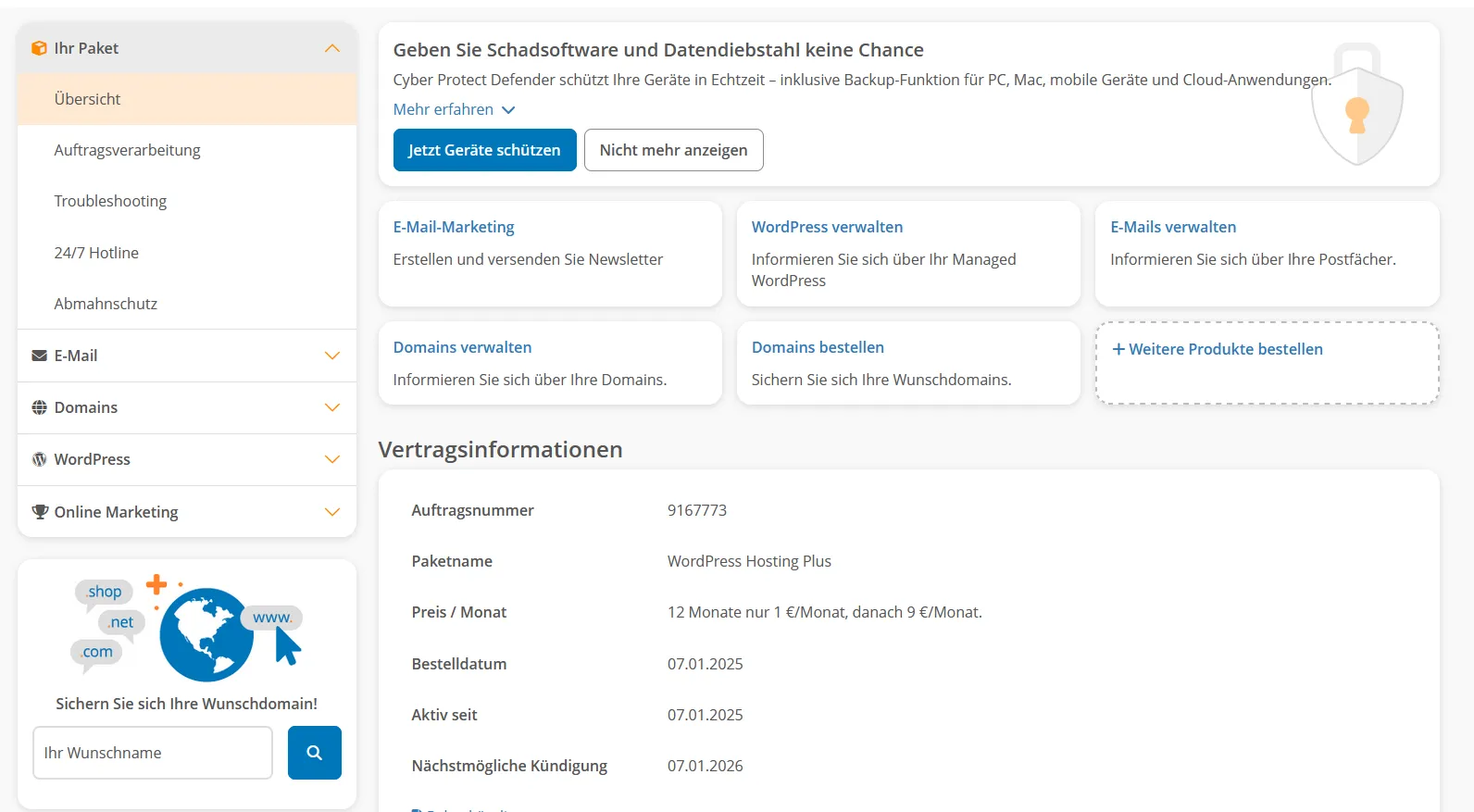Open the E-Mails verwalten link
The width and height of the screenshot is (1474, 812).
[1173, 227]
